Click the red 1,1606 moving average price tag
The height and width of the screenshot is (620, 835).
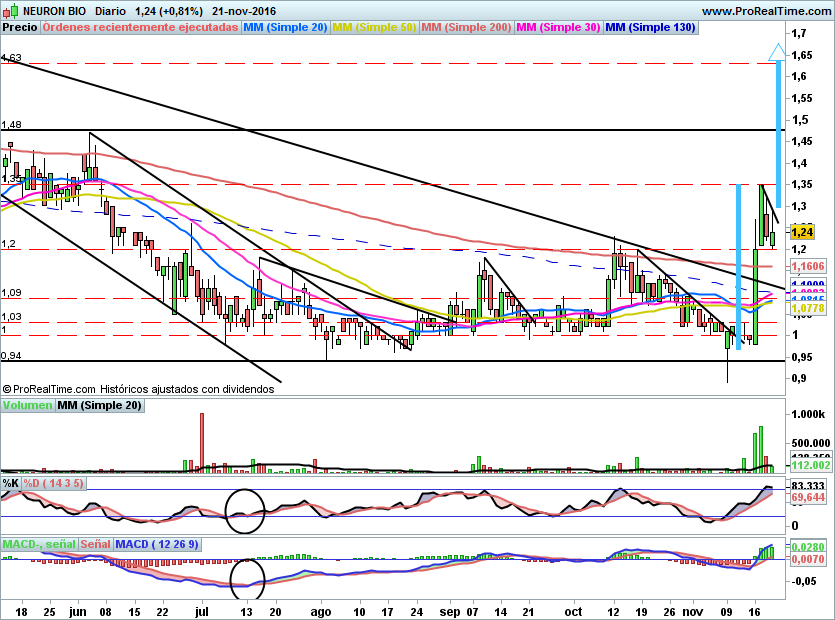coord(807,267)
